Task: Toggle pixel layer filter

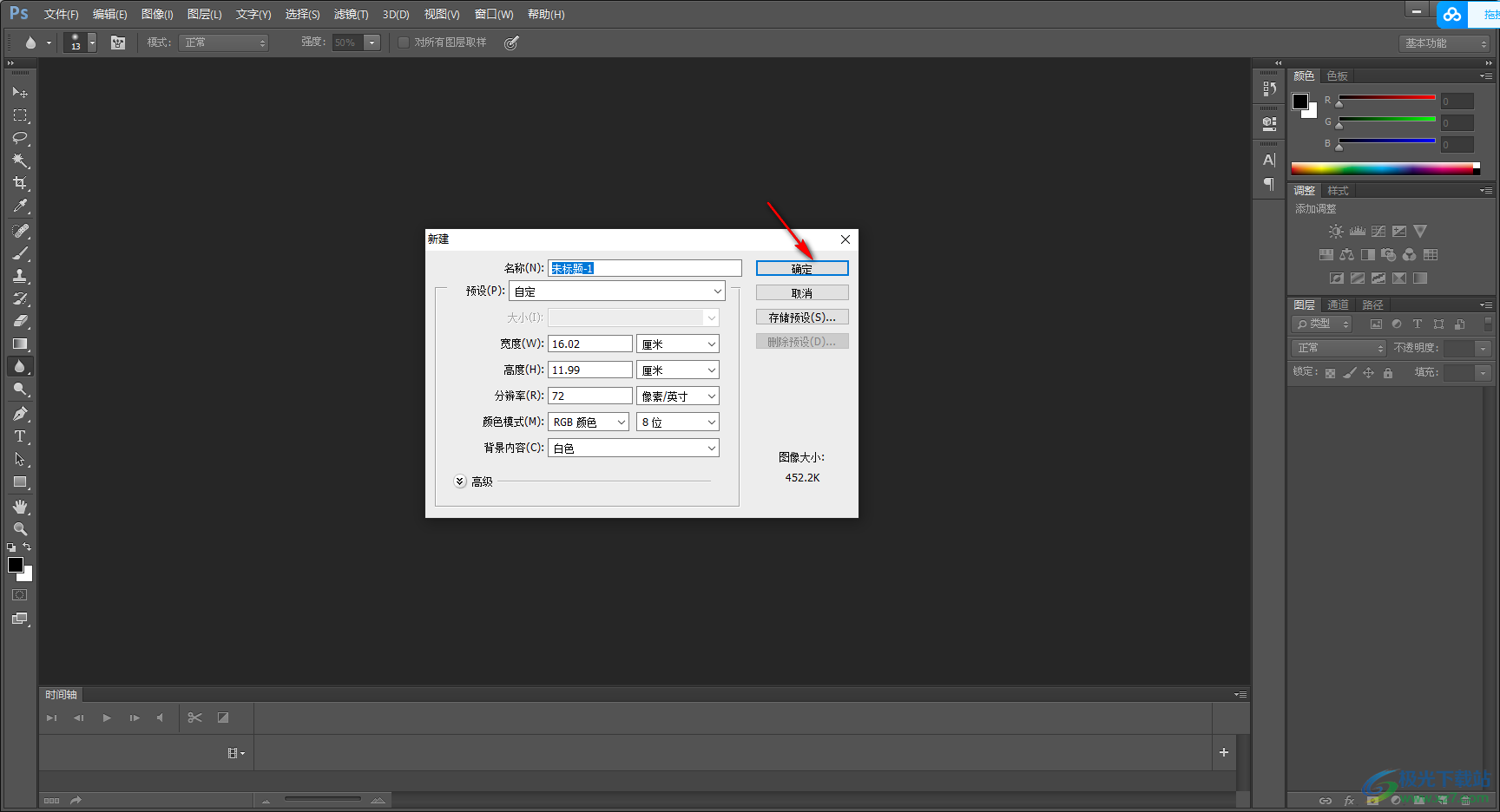Action: tap(1376, 324)
